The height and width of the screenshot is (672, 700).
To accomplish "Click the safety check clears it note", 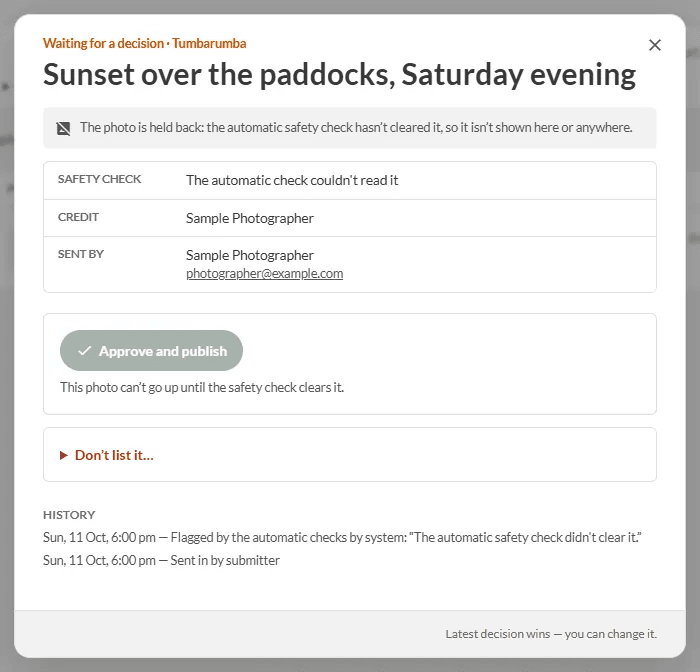I will 202,387.
